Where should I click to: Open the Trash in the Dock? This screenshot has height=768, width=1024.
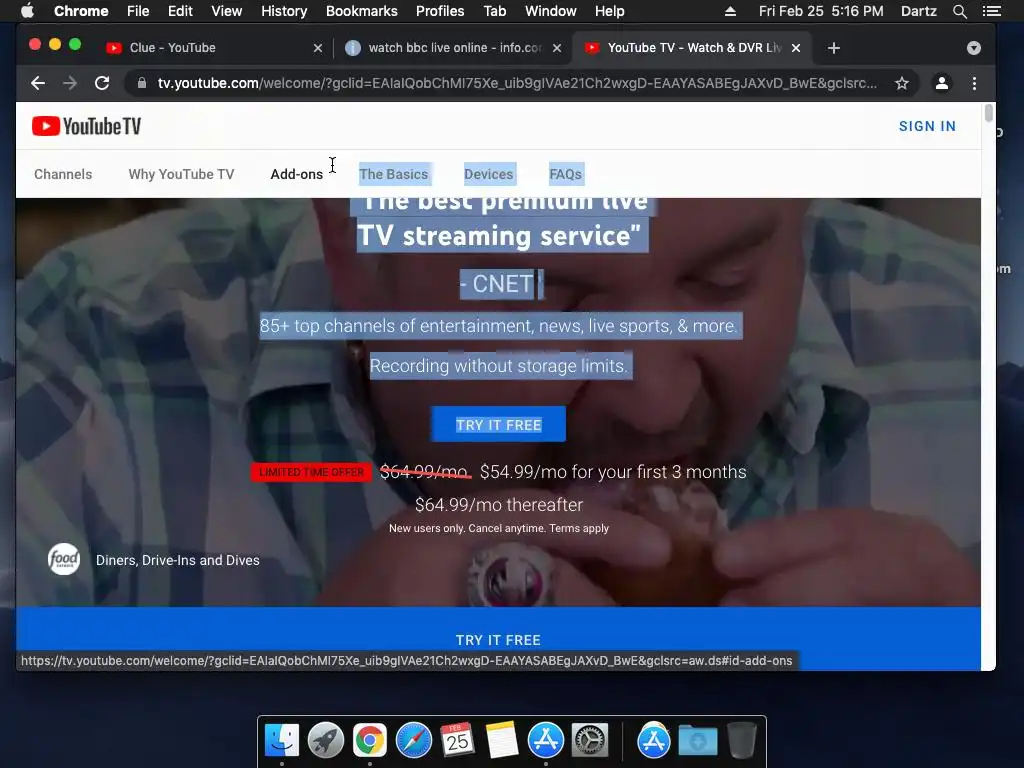pos(742,741)
